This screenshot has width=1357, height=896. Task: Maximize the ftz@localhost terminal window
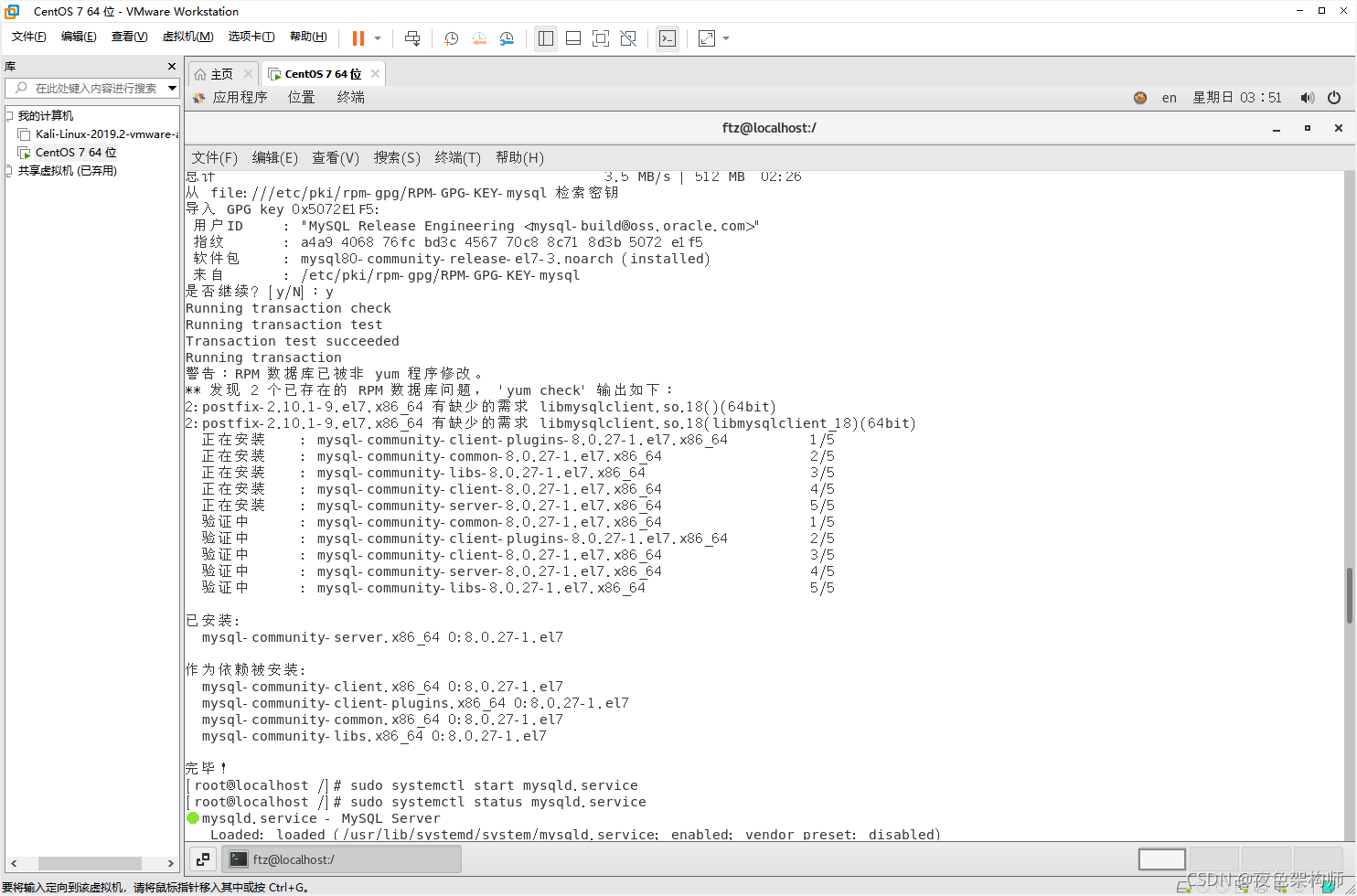tap(1308, 128)
